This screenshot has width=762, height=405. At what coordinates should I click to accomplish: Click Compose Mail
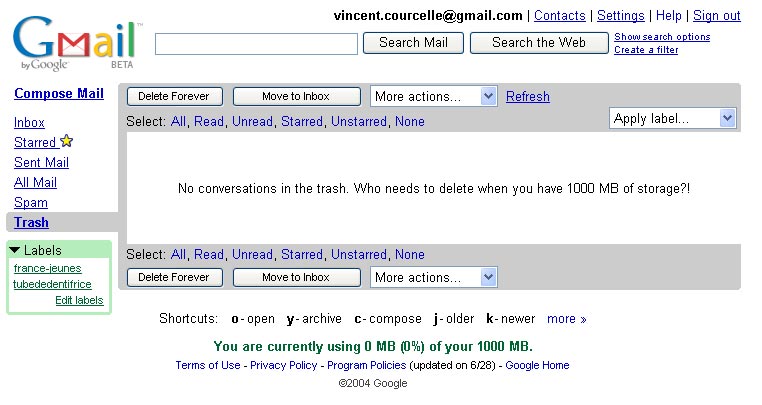(x=59, y=93)
